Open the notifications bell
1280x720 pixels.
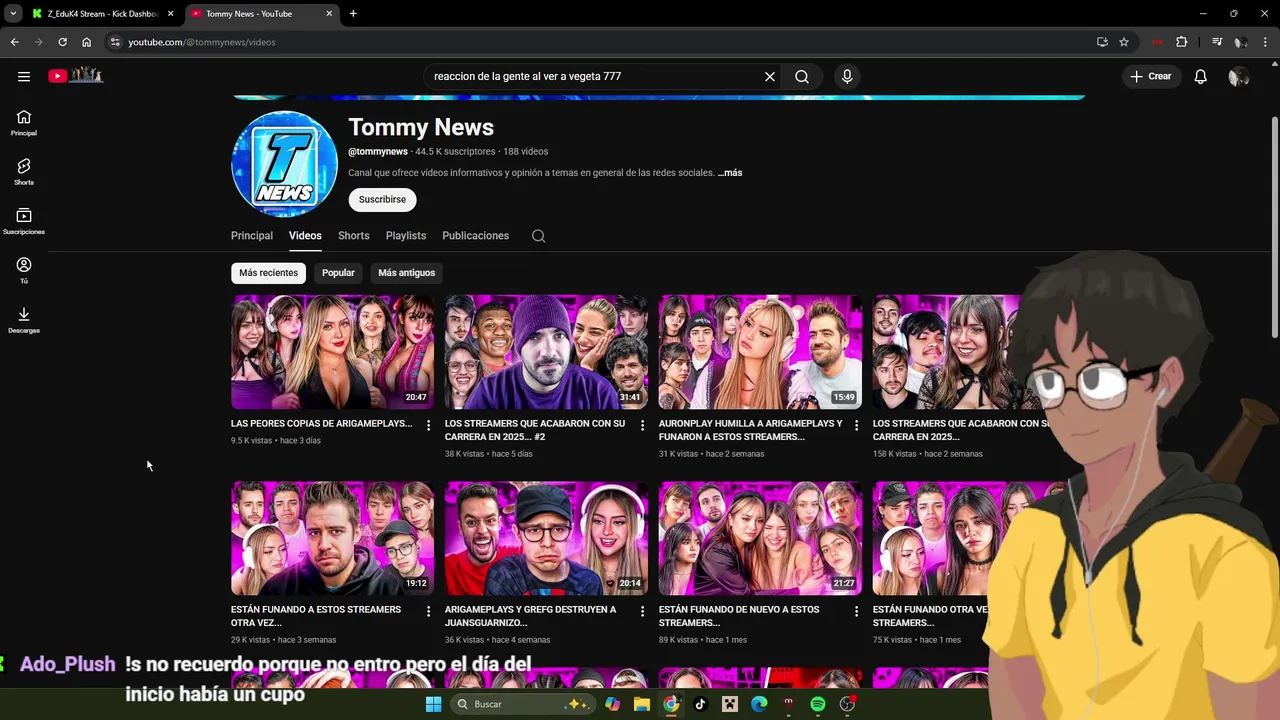(1200, 76)
